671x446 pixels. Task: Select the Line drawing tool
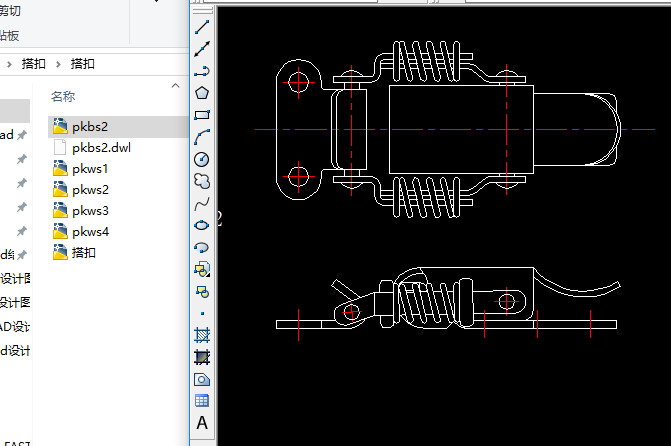coord(202,26)
